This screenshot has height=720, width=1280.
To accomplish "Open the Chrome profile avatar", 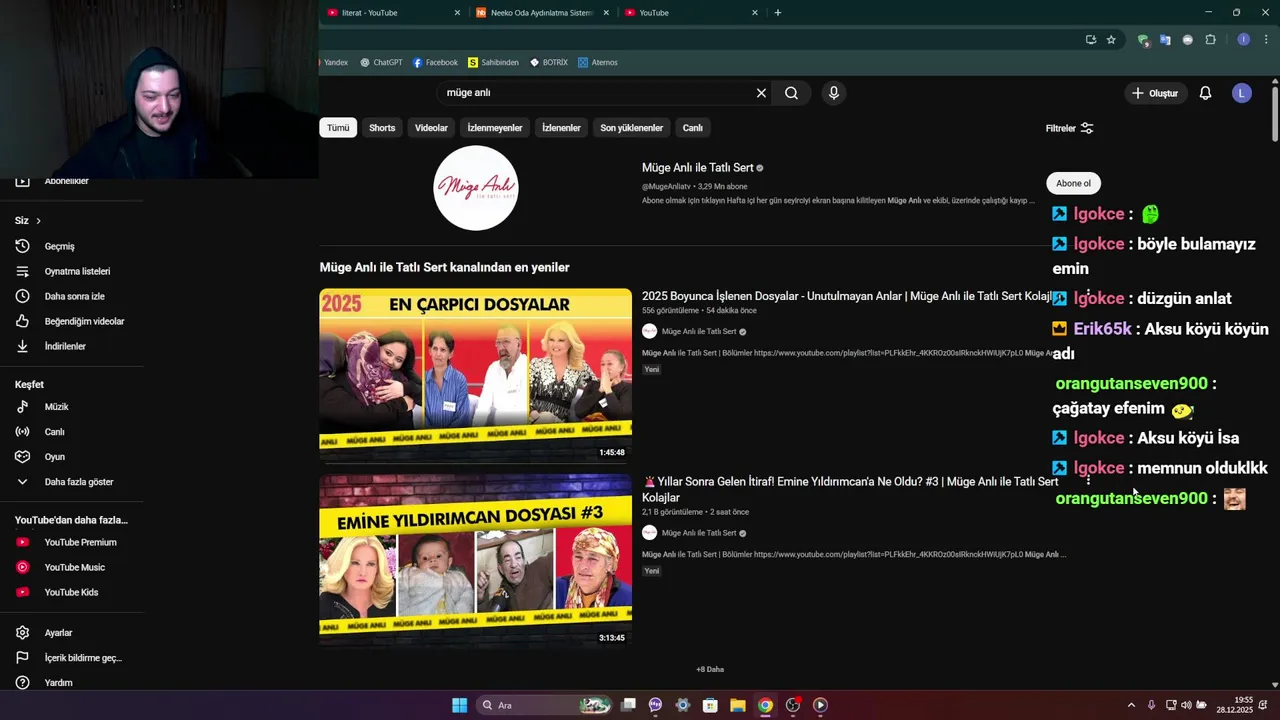I will coord(1244,40).
